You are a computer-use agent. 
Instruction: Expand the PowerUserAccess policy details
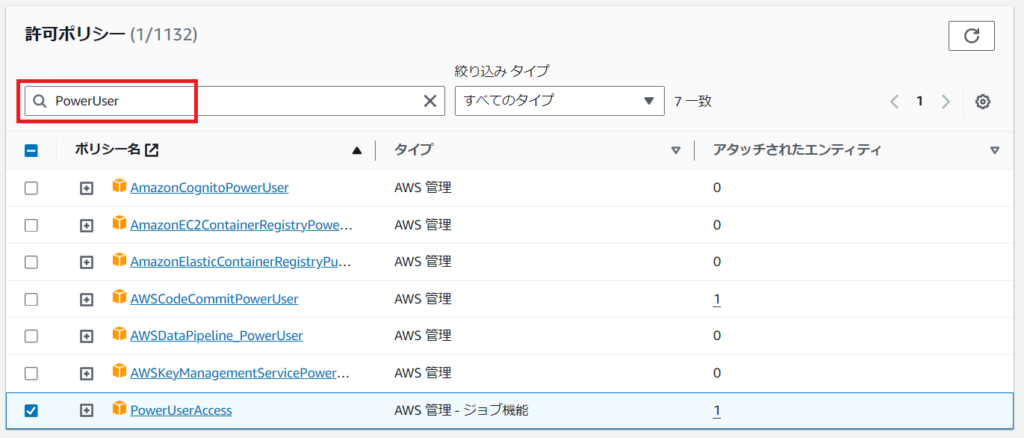pyautogui.click(x=87, y=410)
